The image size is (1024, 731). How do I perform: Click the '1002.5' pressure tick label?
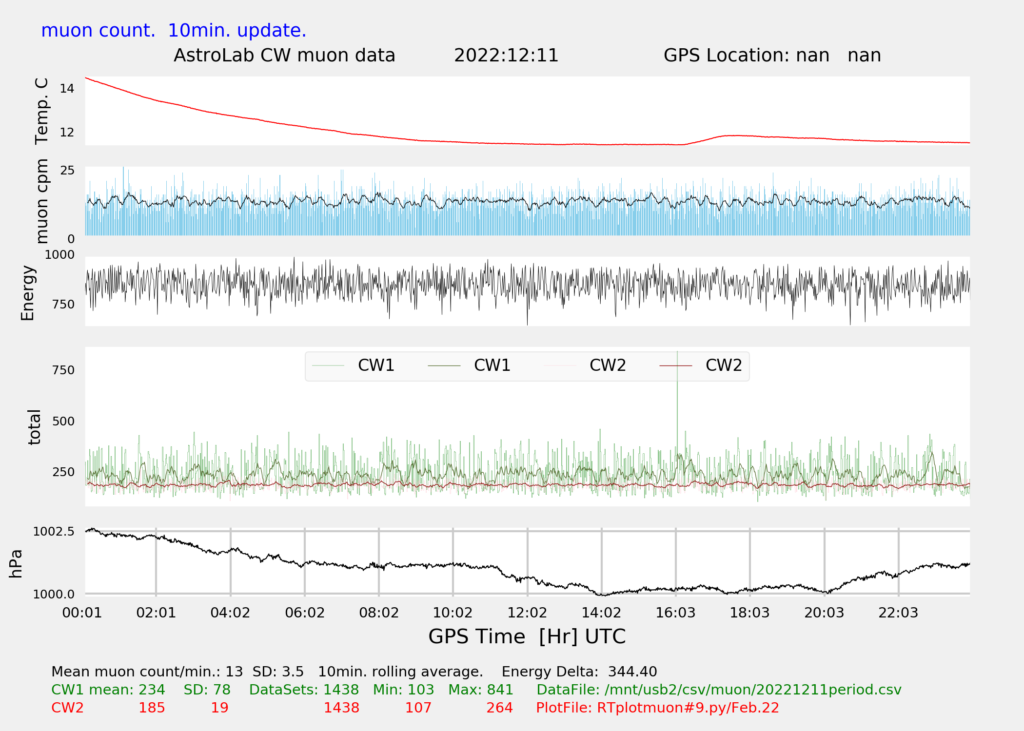[54, 532]
